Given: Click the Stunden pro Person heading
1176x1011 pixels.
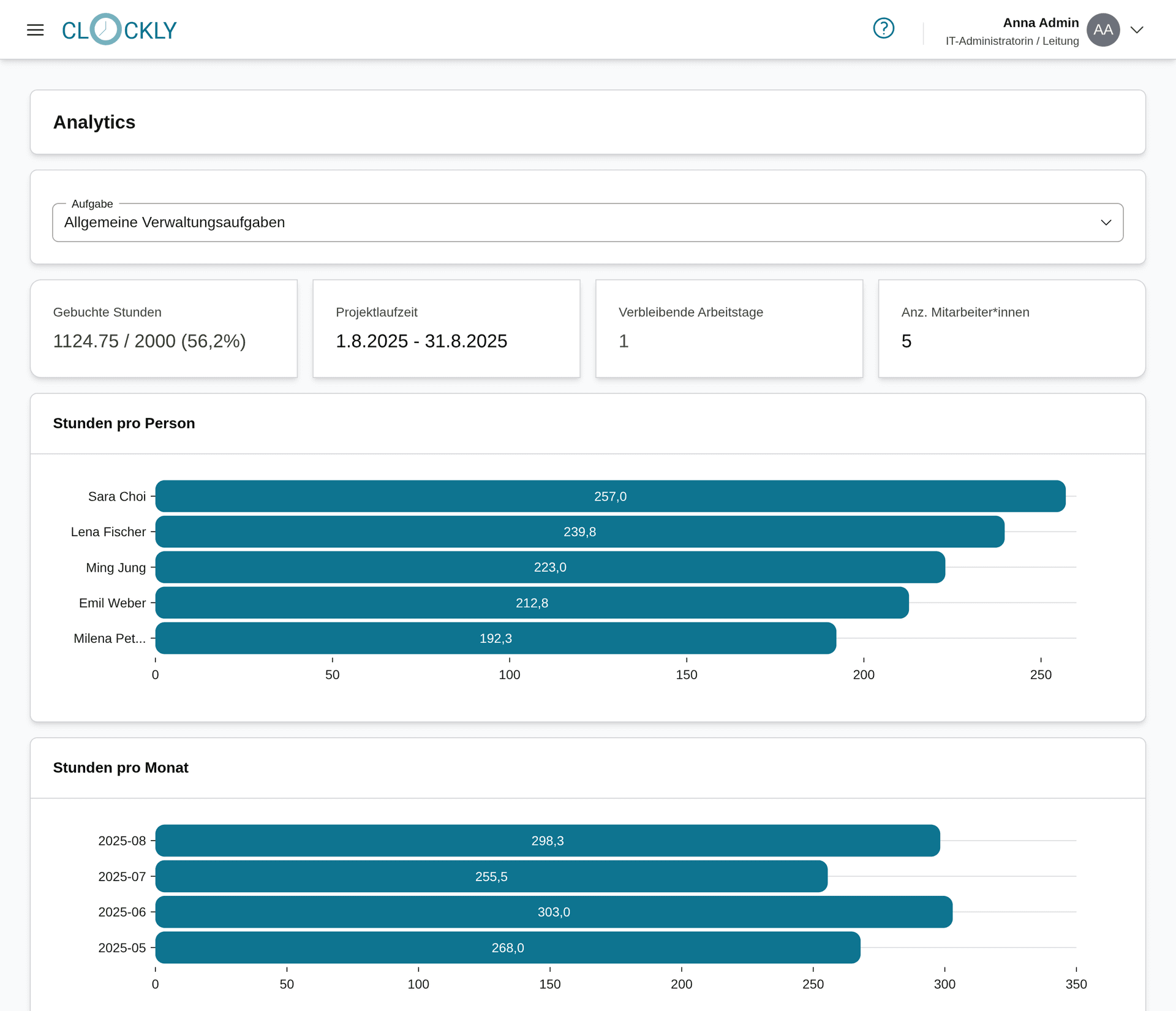Looking at the screenshot, I should (x=124, y=423).
